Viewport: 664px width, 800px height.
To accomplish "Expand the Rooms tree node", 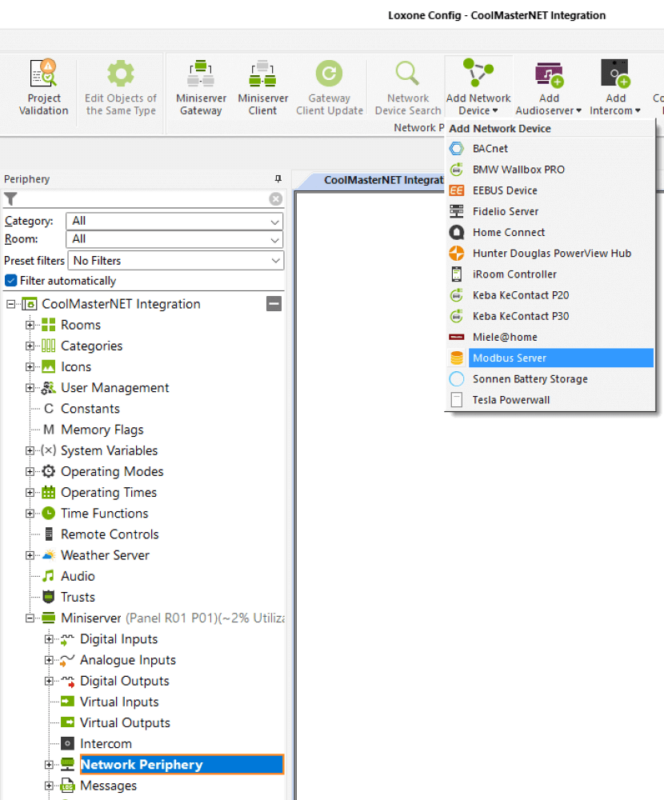I will point(30,325).
